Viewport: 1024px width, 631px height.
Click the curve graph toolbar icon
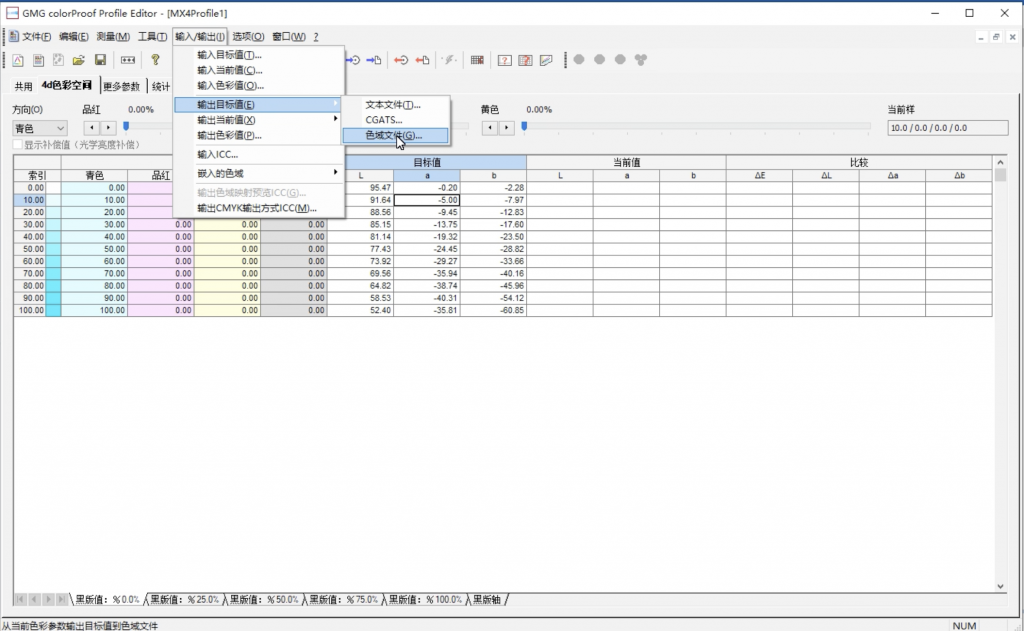(546, 60)
